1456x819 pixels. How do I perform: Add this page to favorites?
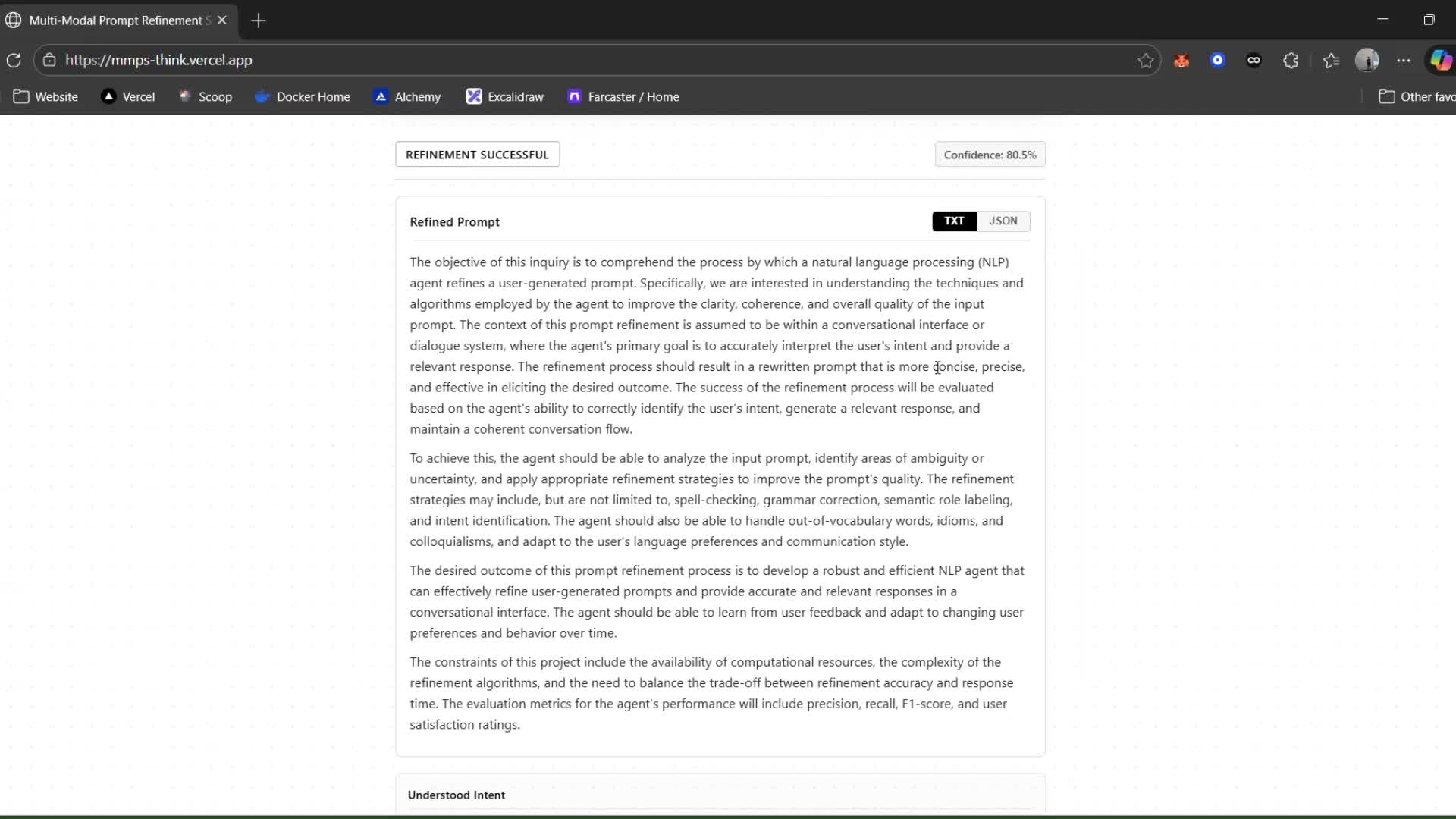point(1146,60)
